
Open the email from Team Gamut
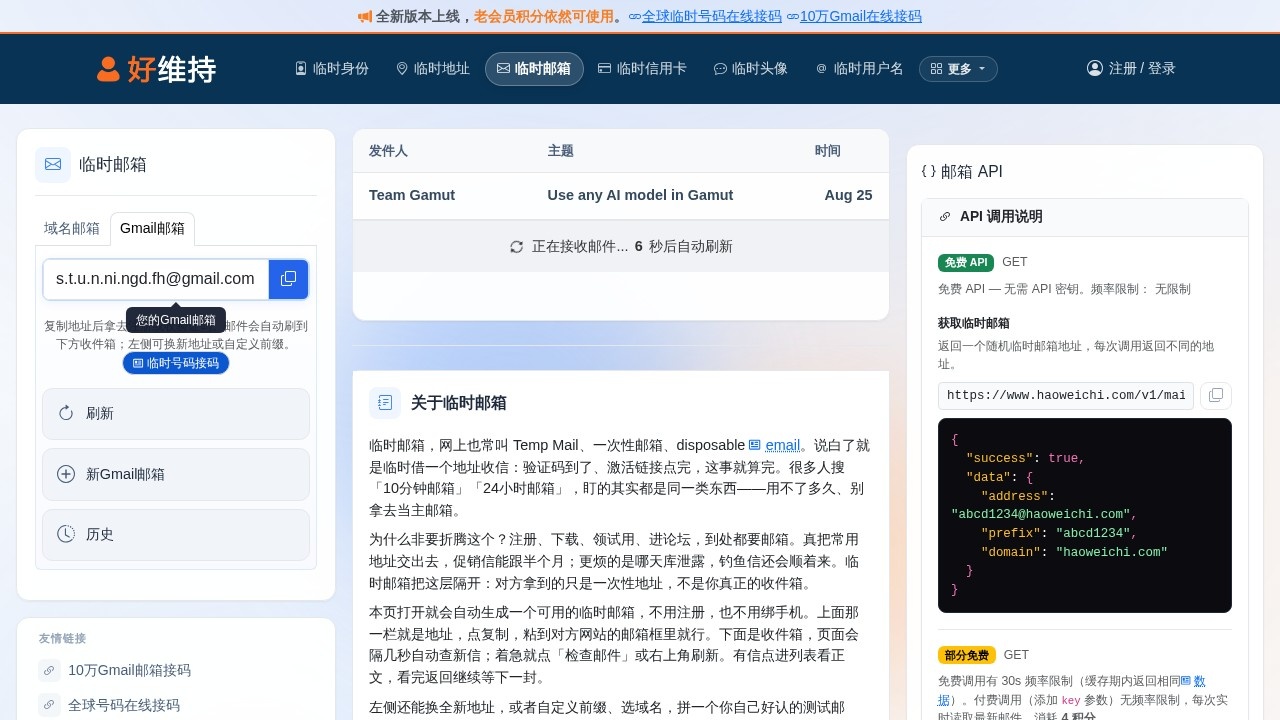coord(412,195)
